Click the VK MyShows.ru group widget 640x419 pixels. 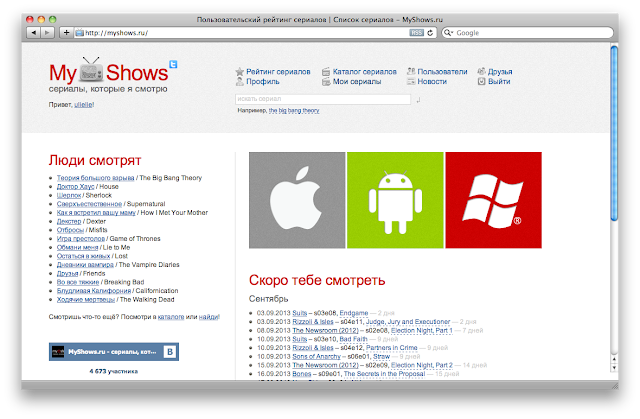114,352
